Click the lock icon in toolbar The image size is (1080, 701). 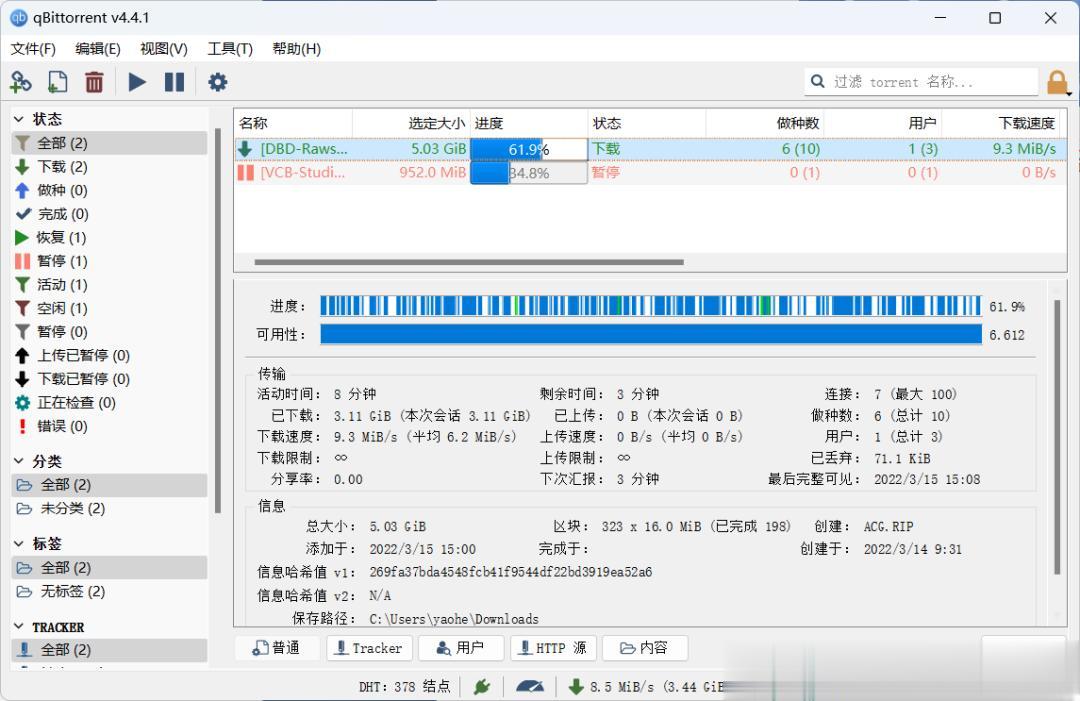click(1057, 83)
